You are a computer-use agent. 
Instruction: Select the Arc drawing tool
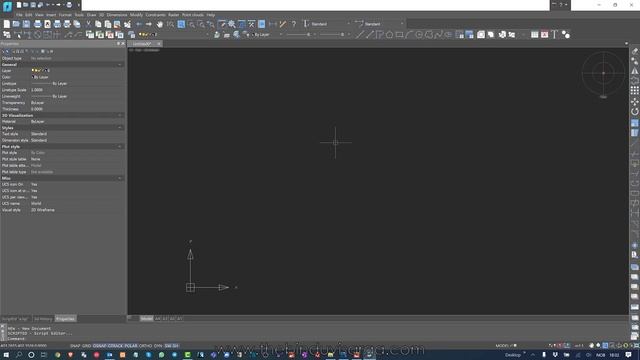(x=409, y=35)
